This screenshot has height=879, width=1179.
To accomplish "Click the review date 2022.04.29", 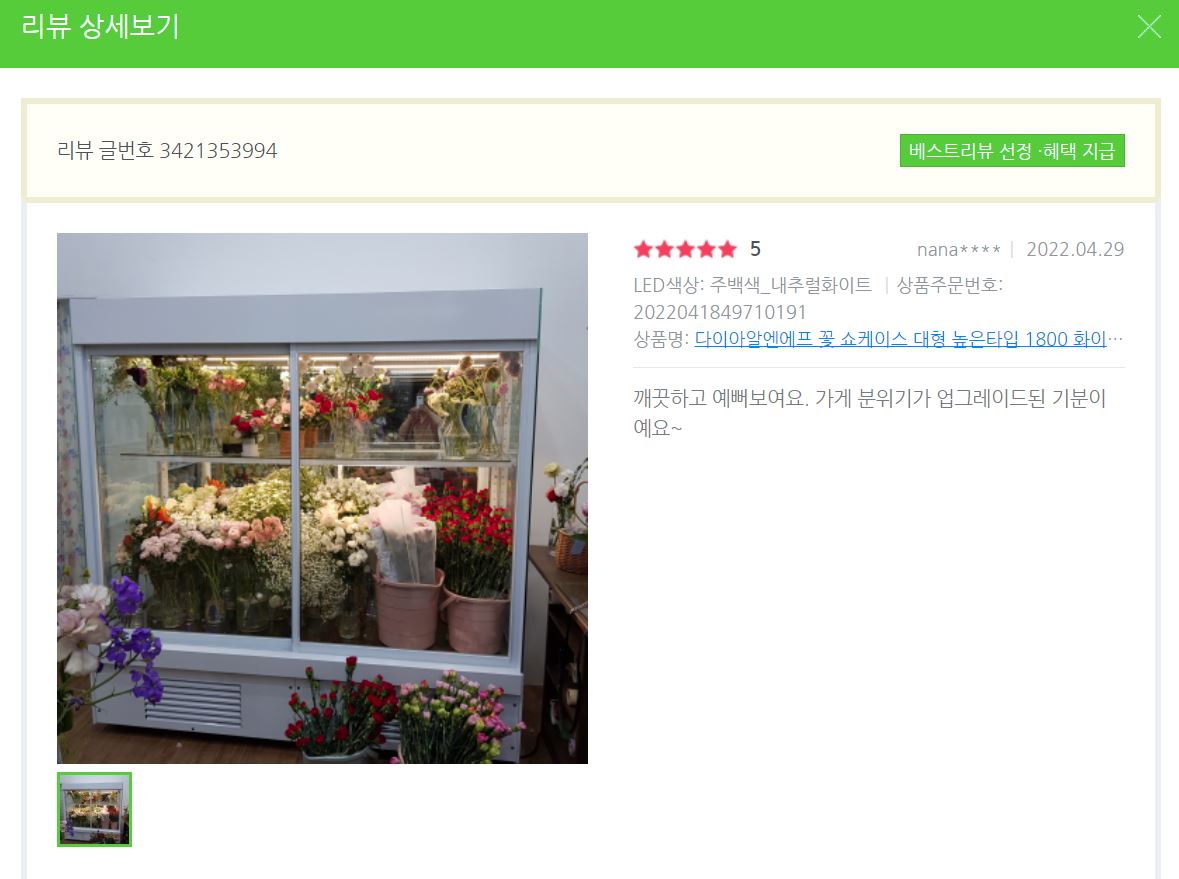I will (x=1075, y=250).
